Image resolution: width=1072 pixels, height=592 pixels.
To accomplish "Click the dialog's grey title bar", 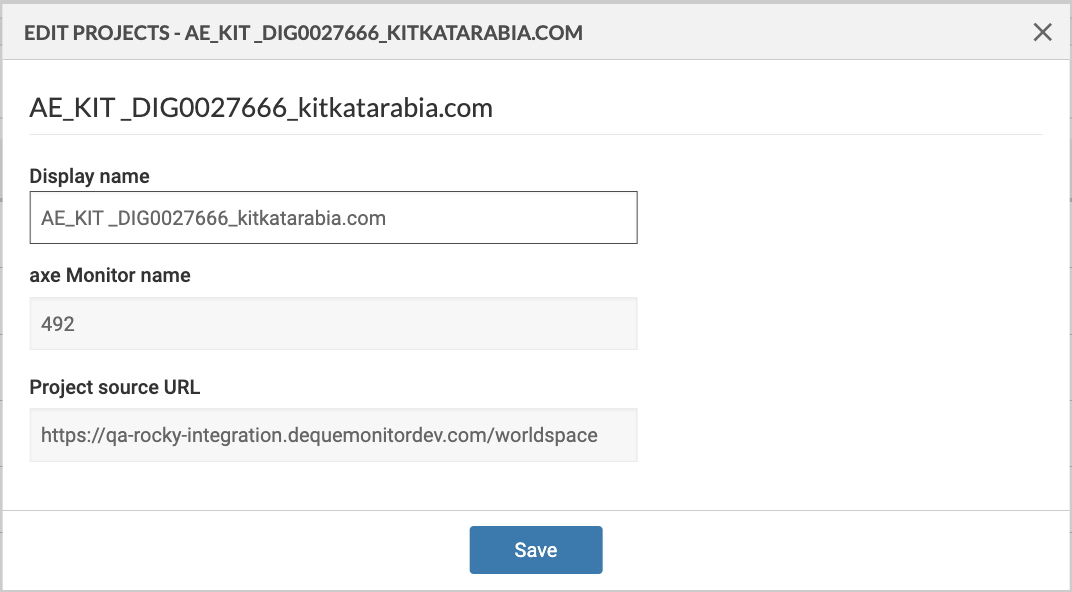I will pyautogui.click(x=800, y=33).
